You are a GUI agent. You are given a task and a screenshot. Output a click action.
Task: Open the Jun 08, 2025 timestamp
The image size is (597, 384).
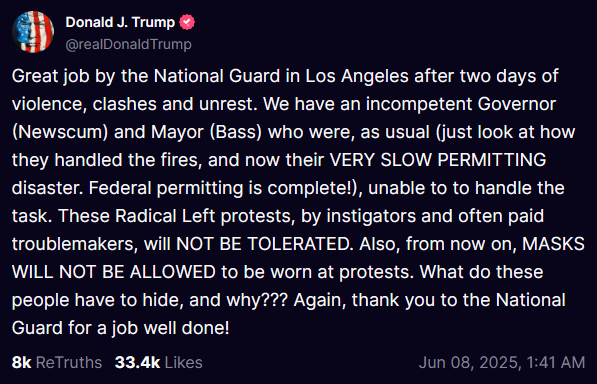coord(470,363)
